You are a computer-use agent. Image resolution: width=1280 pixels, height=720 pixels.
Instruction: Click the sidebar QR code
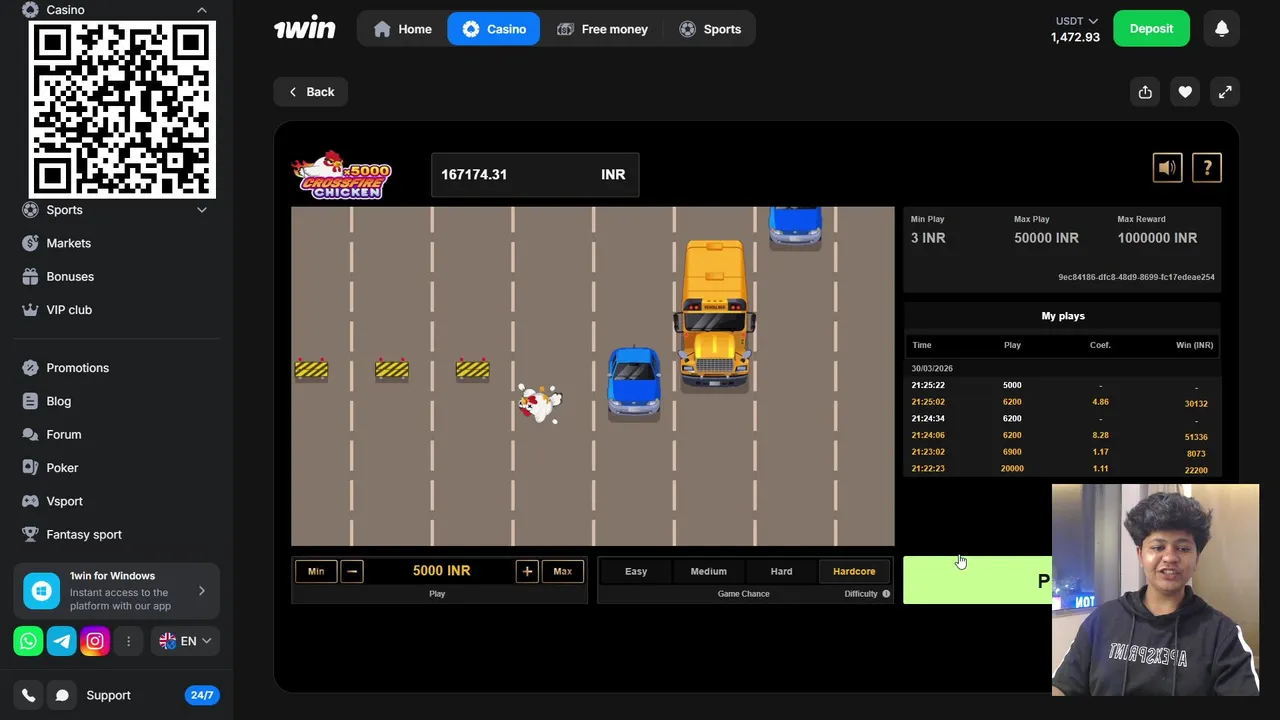tap(122, 109)
